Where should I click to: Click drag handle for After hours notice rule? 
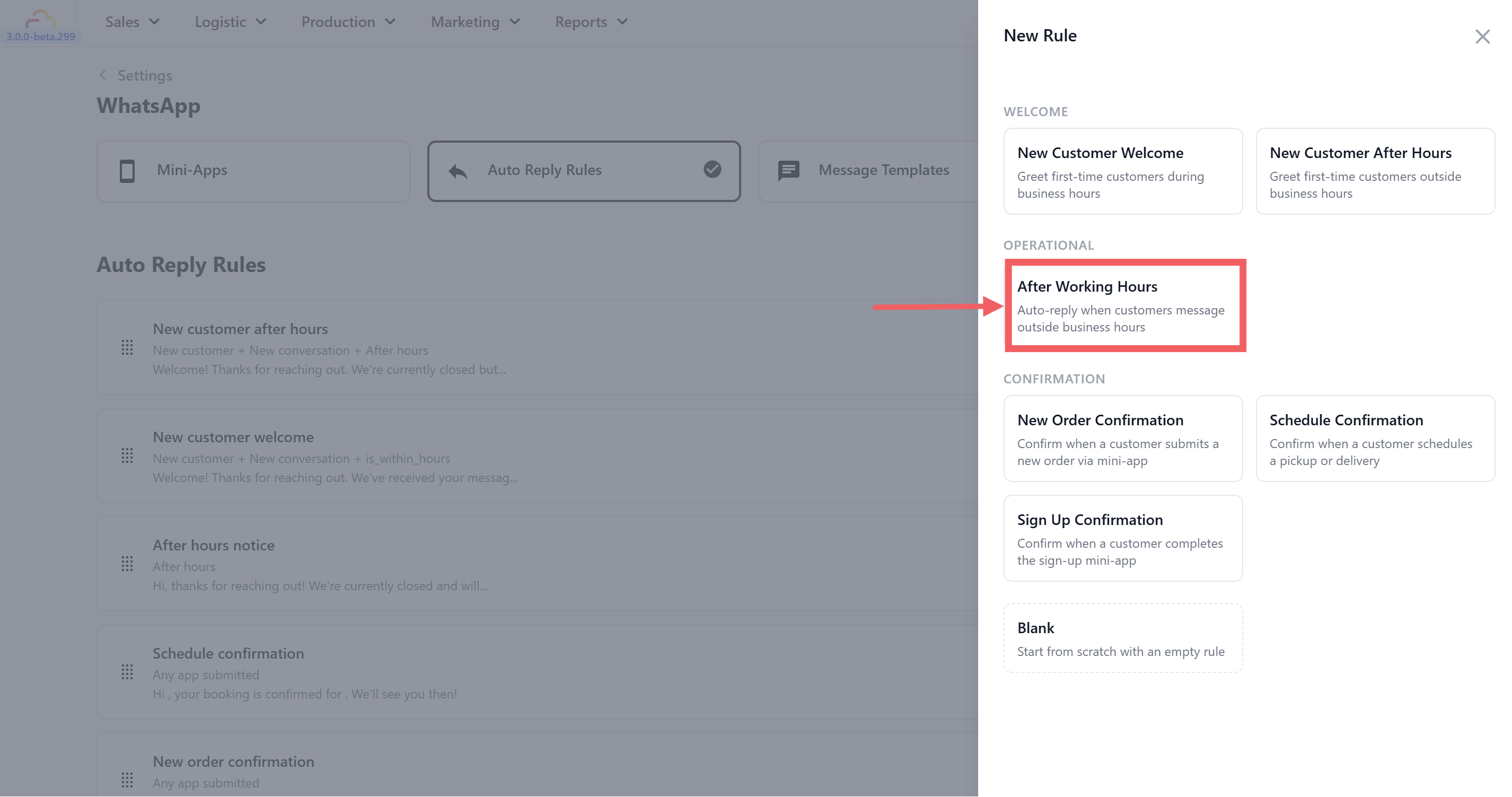127,564
